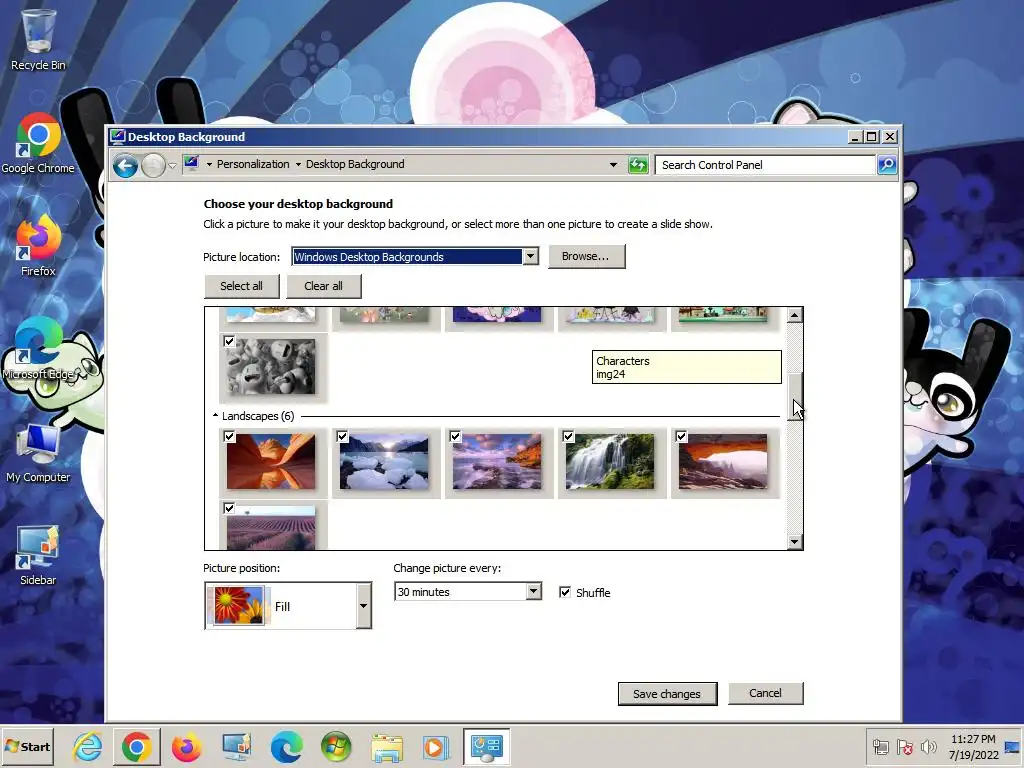The image size is (1024, 768).
Task: Open Firefox from the taskbar
Action: coord(186,746)
